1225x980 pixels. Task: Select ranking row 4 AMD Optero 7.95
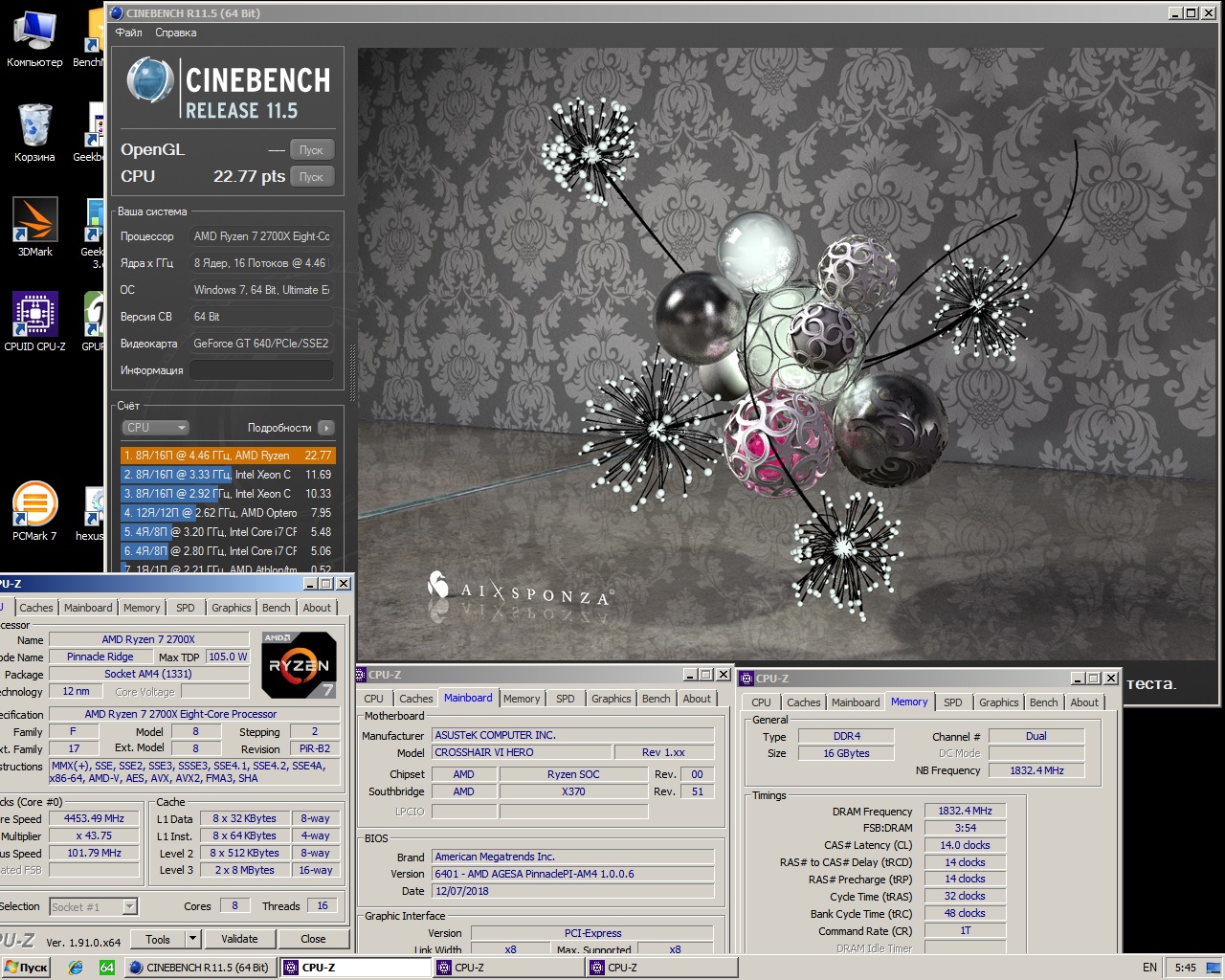pos(228,513)
